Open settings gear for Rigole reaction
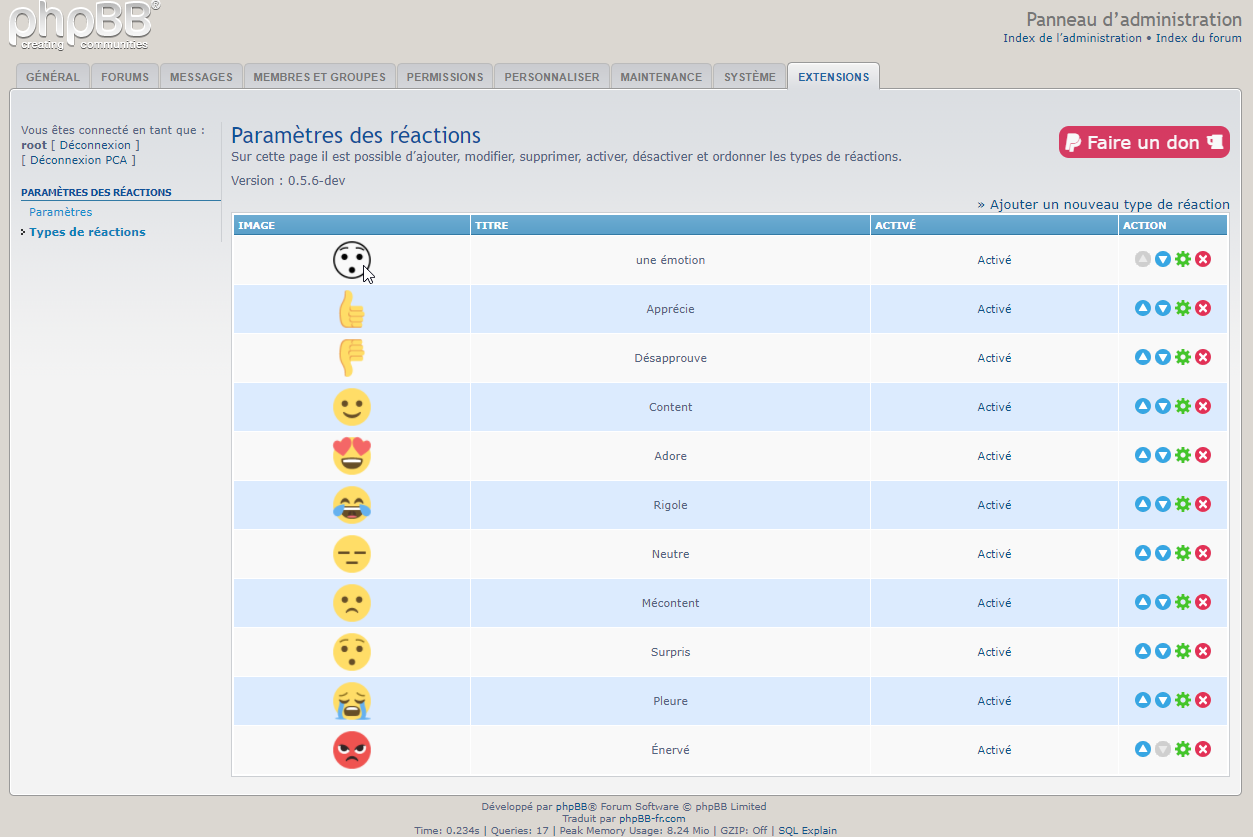1253x837 pixels. 1183,504
